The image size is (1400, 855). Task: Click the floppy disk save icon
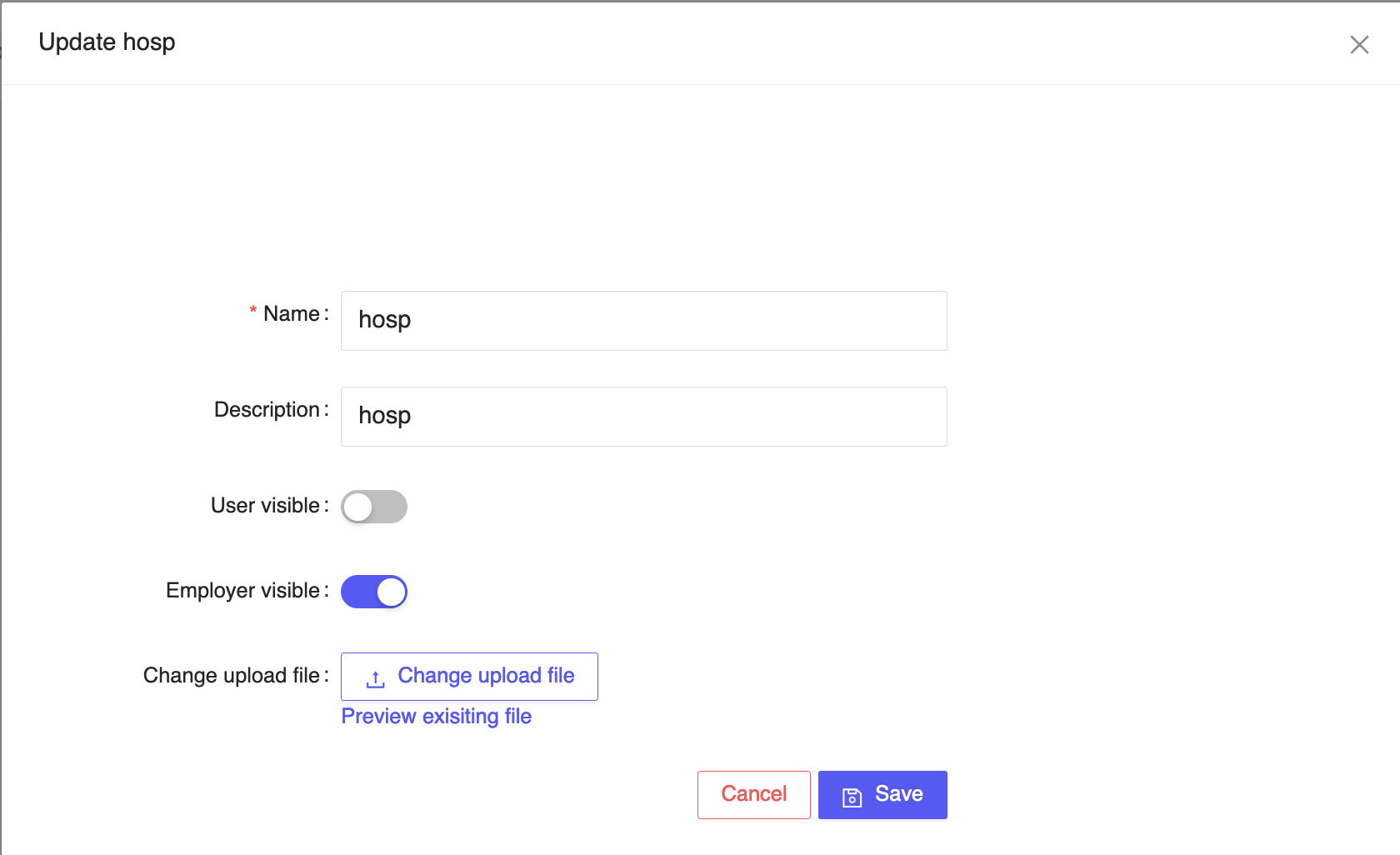tap(852, 797)
